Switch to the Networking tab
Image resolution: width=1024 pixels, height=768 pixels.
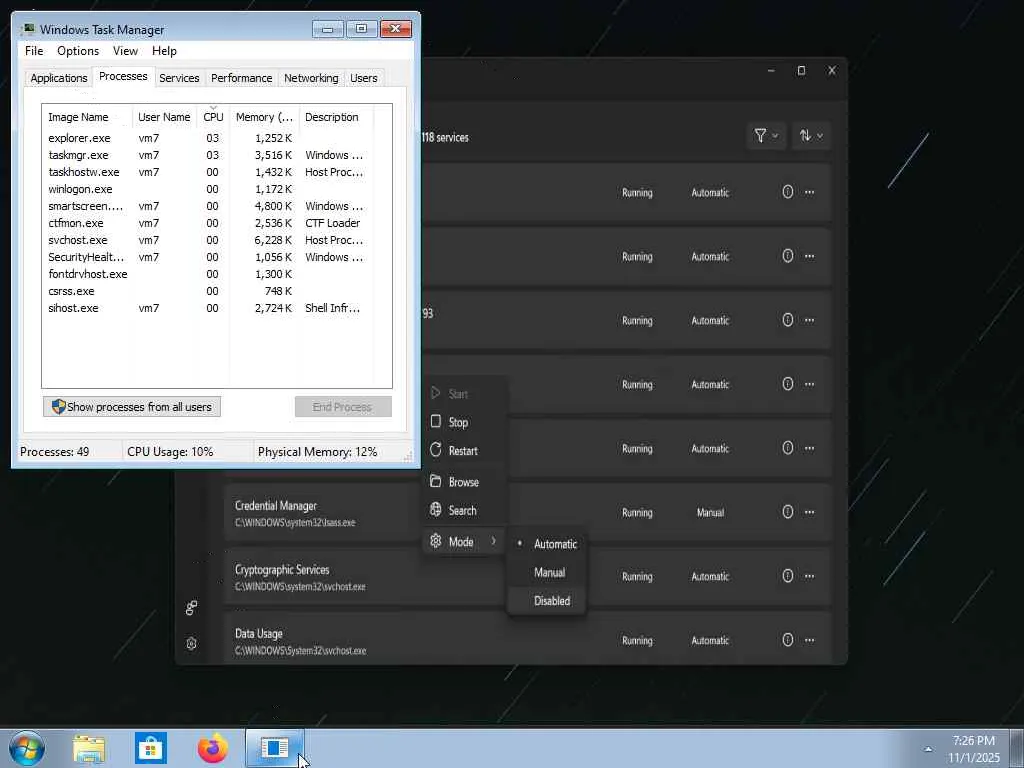[x=311, y=78]
